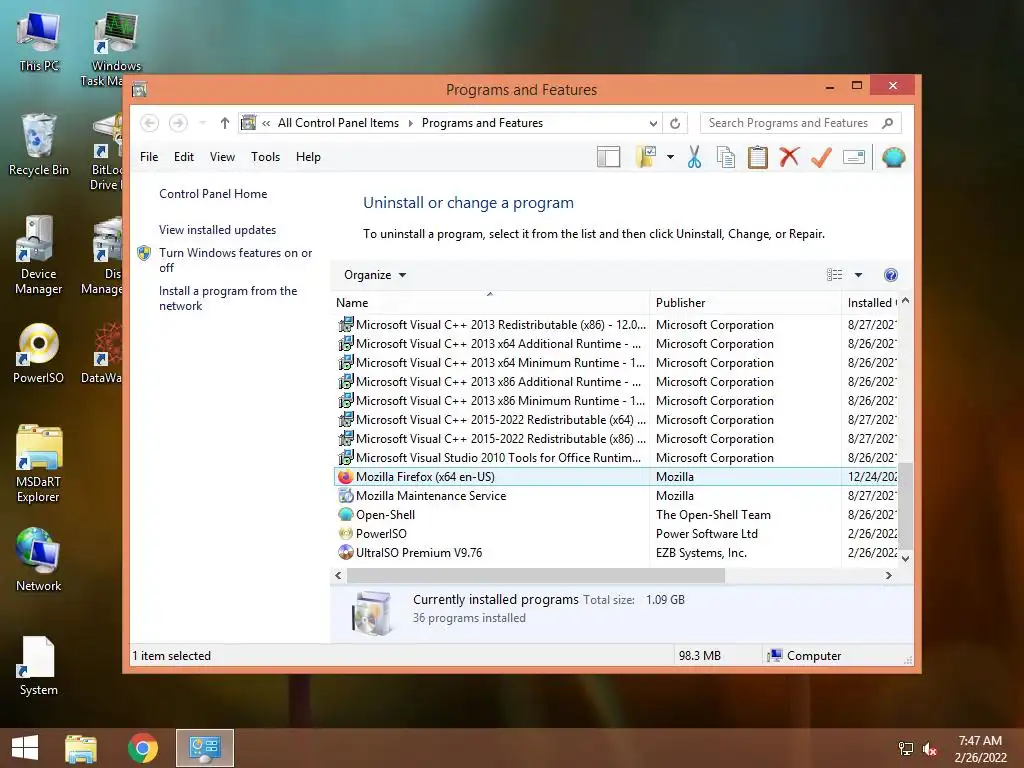Click the change view list icon

pos(834,275)
